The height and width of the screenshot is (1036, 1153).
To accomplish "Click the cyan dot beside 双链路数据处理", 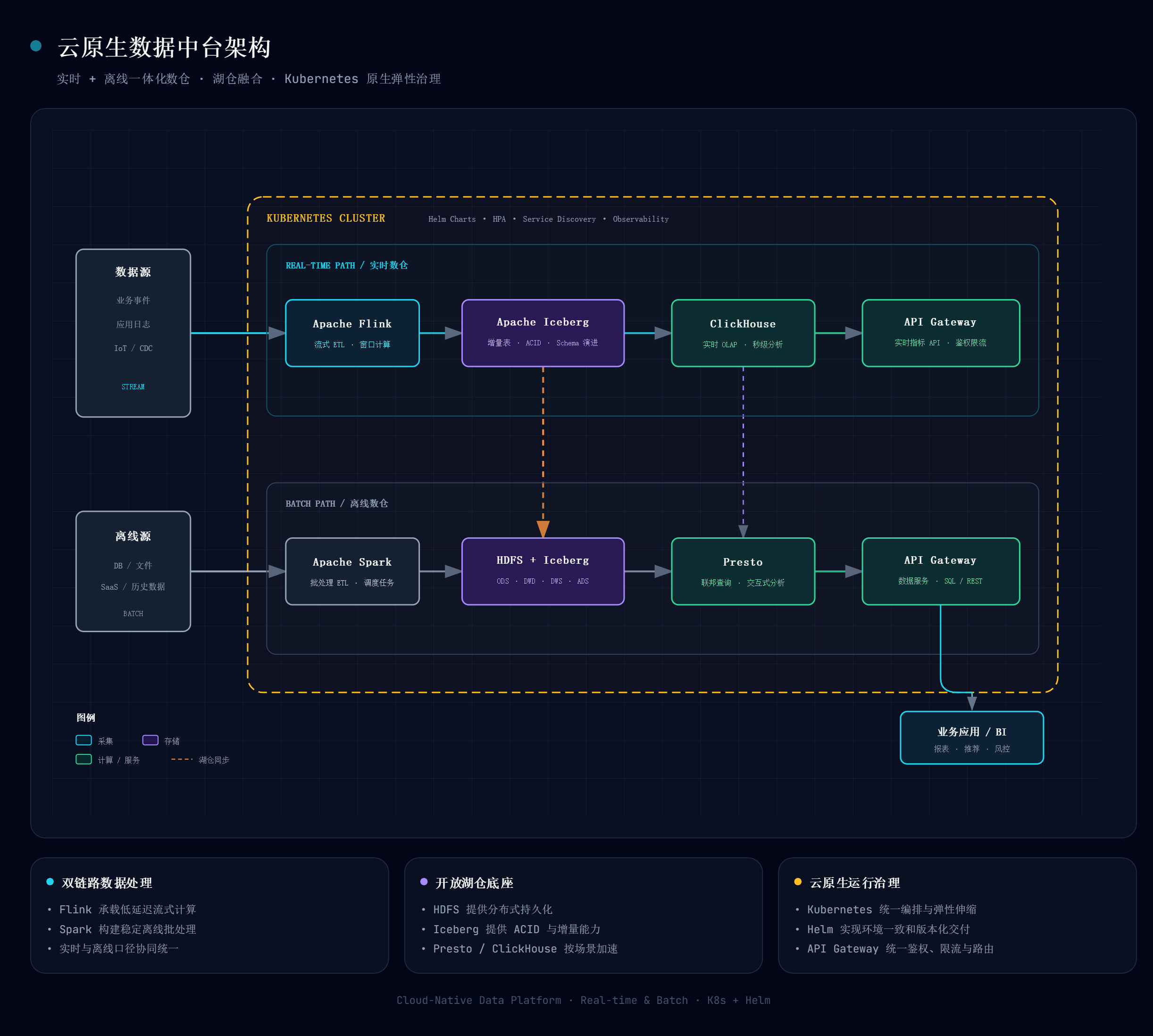I will point(50,882).
